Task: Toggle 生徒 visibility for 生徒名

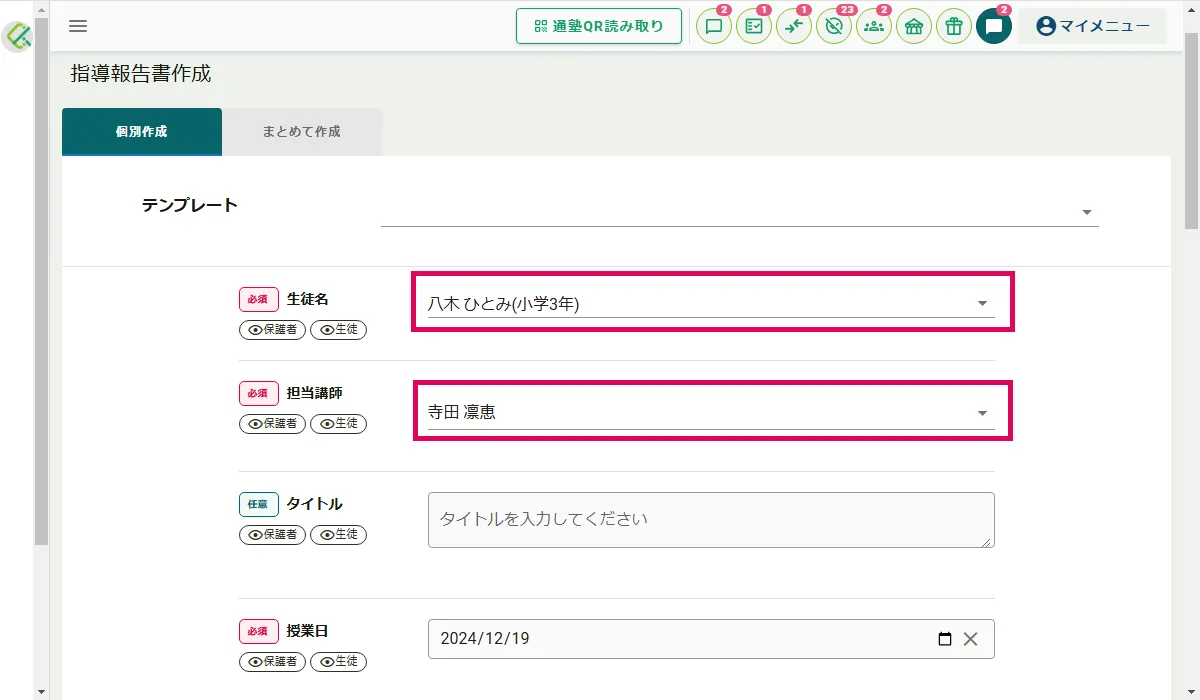Action: 338,329
